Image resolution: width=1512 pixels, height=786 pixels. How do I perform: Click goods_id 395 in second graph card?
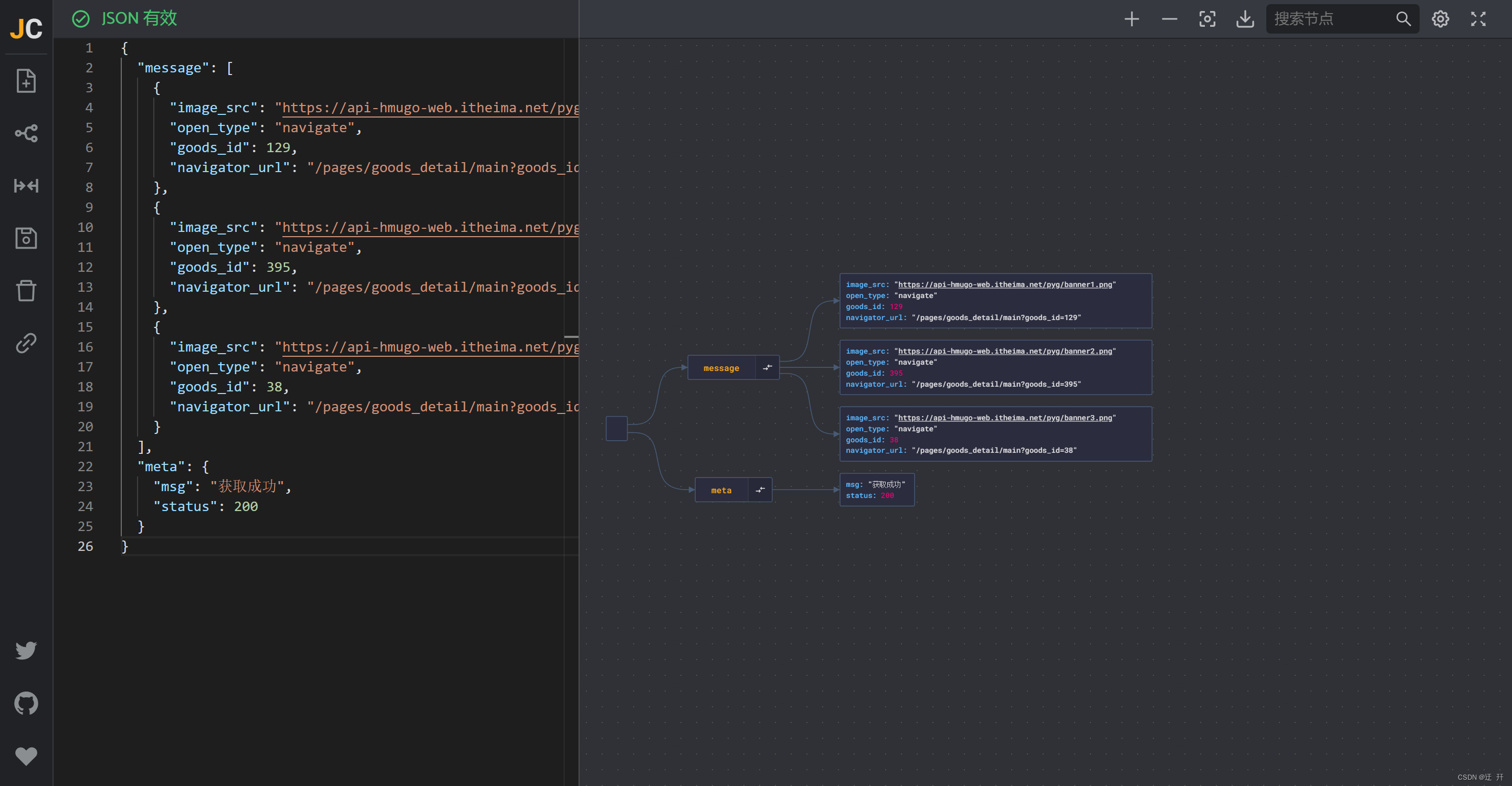pos(896,373)
